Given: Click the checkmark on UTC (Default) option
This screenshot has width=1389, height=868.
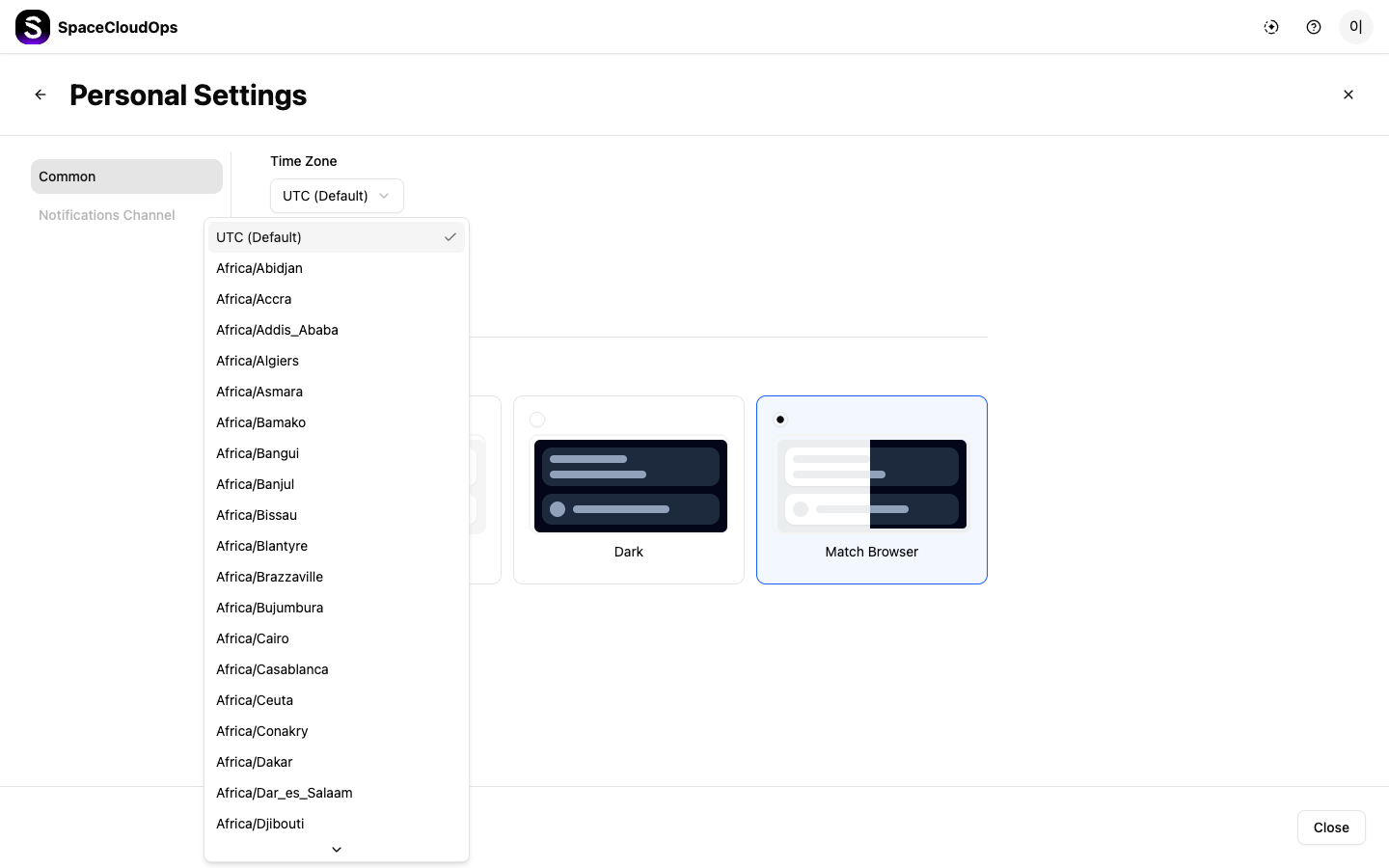Looking at the screenshot, I should (450, 237).
